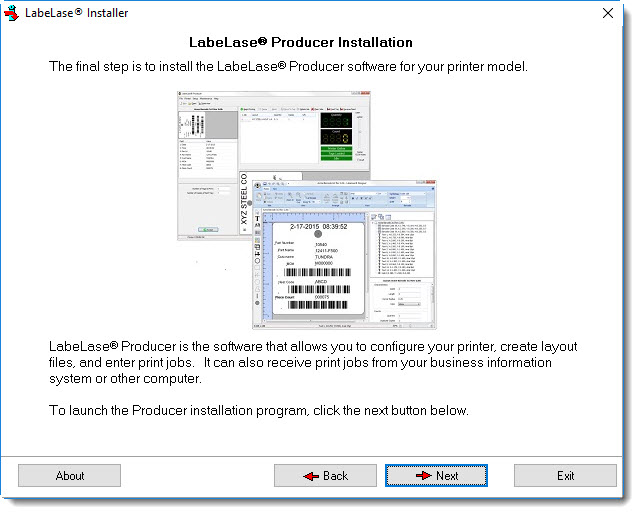Click the LabeLase installer title bar icon
The image size is (639, 514).
[x=11, y=13]
